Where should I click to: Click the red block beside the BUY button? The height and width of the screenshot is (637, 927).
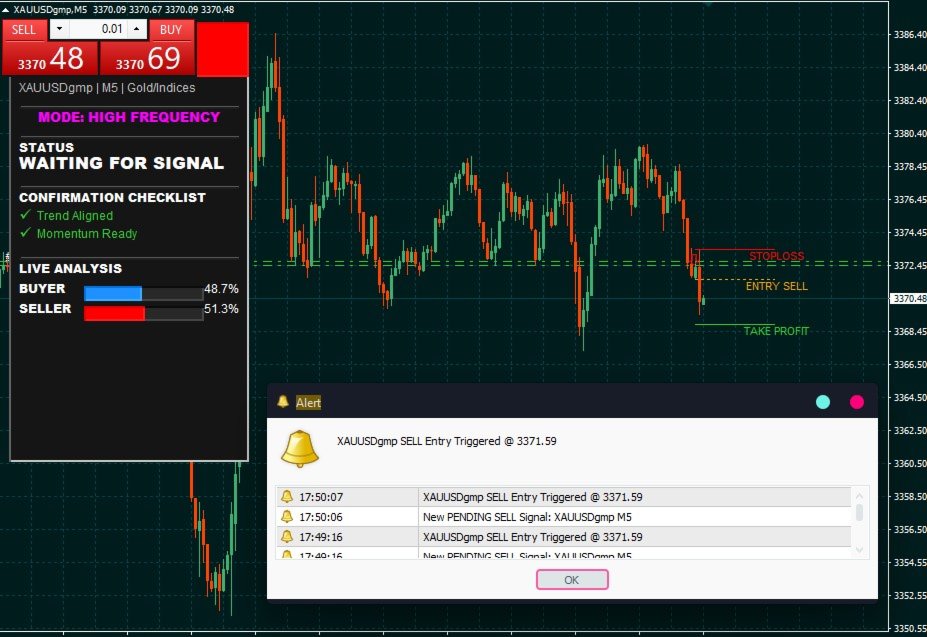pos(222,50)
